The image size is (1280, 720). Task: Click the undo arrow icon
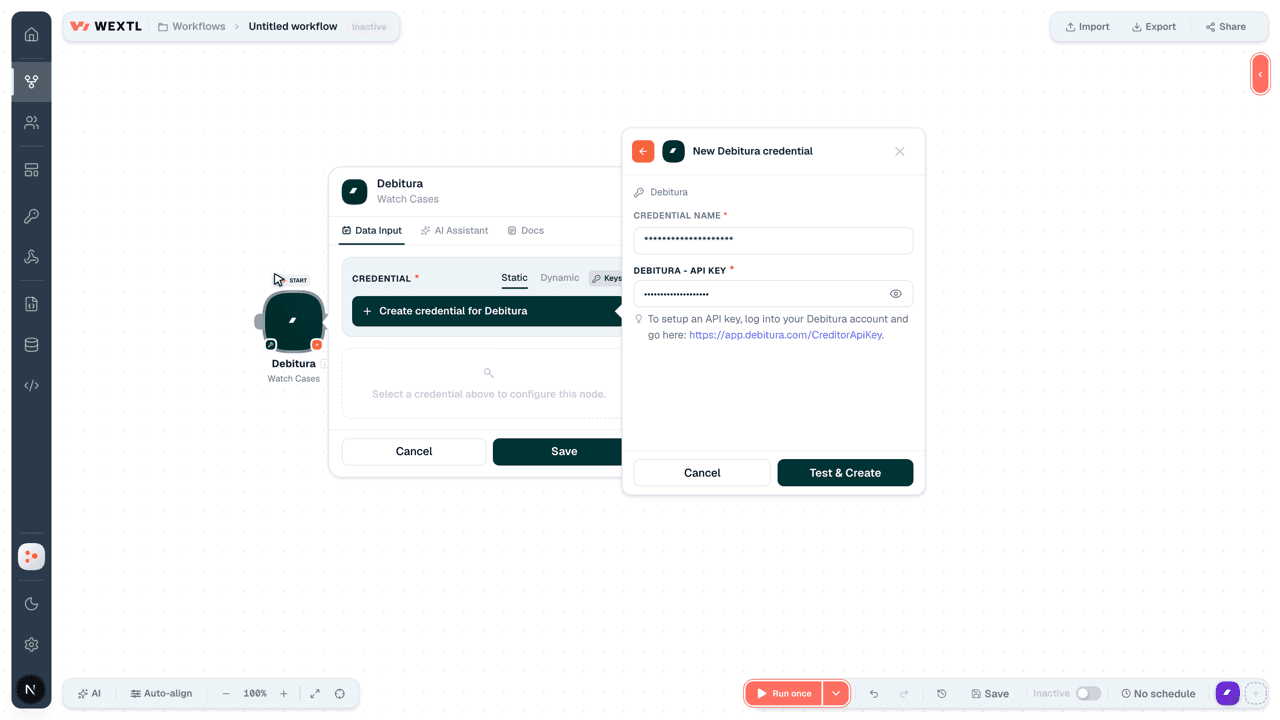[x=874, y=694]
